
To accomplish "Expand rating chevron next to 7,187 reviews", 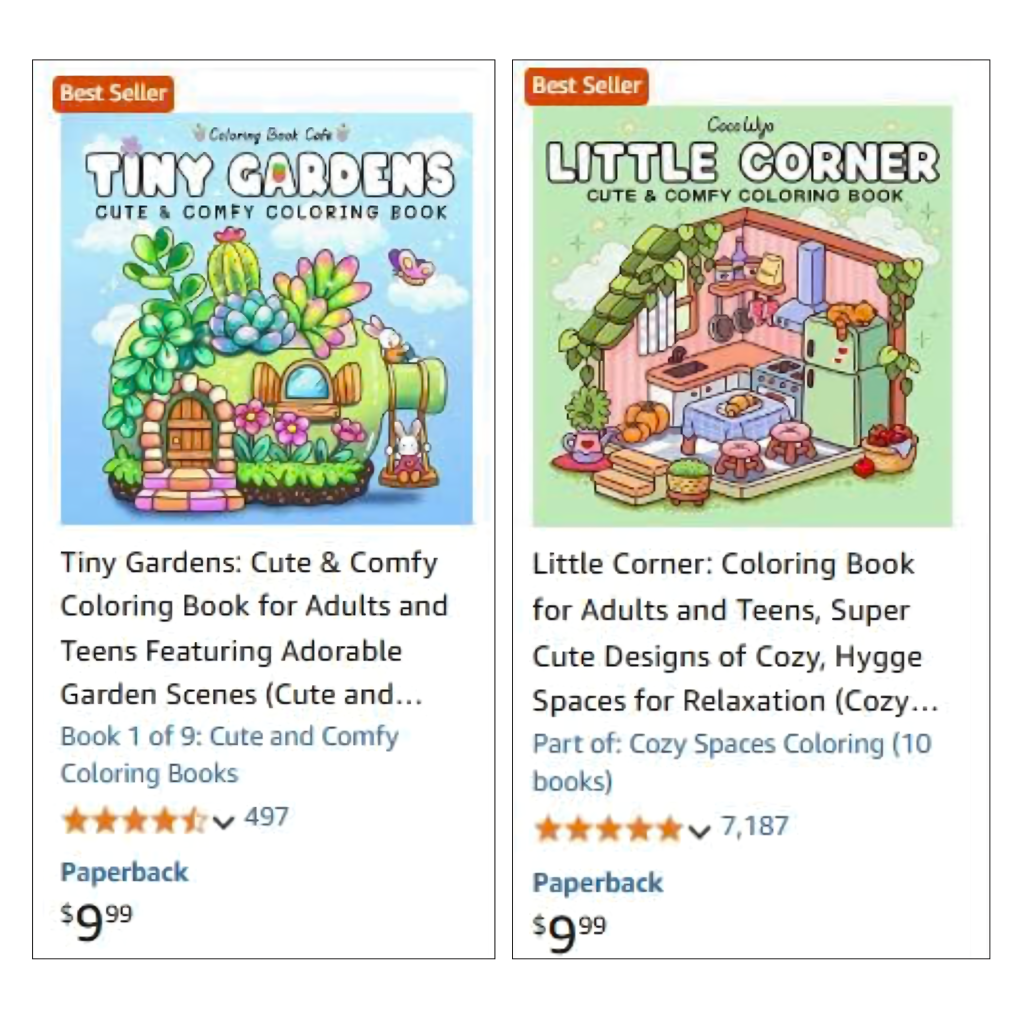I will tap(699, 831).
